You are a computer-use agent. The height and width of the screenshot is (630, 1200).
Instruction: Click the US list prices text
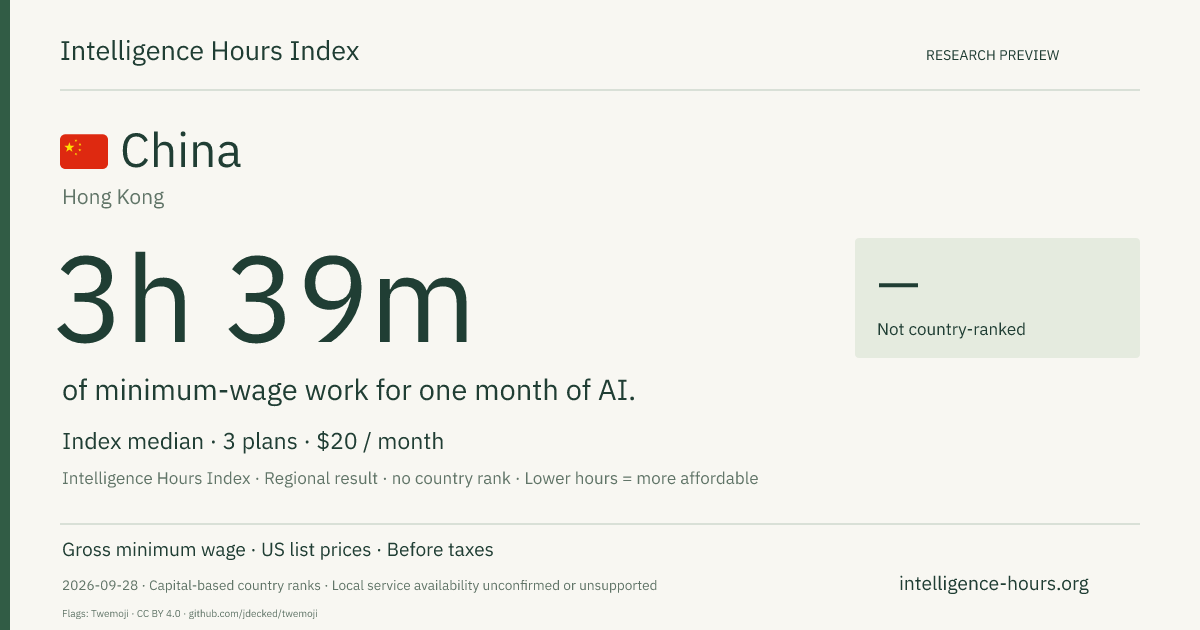click(316, 550)
